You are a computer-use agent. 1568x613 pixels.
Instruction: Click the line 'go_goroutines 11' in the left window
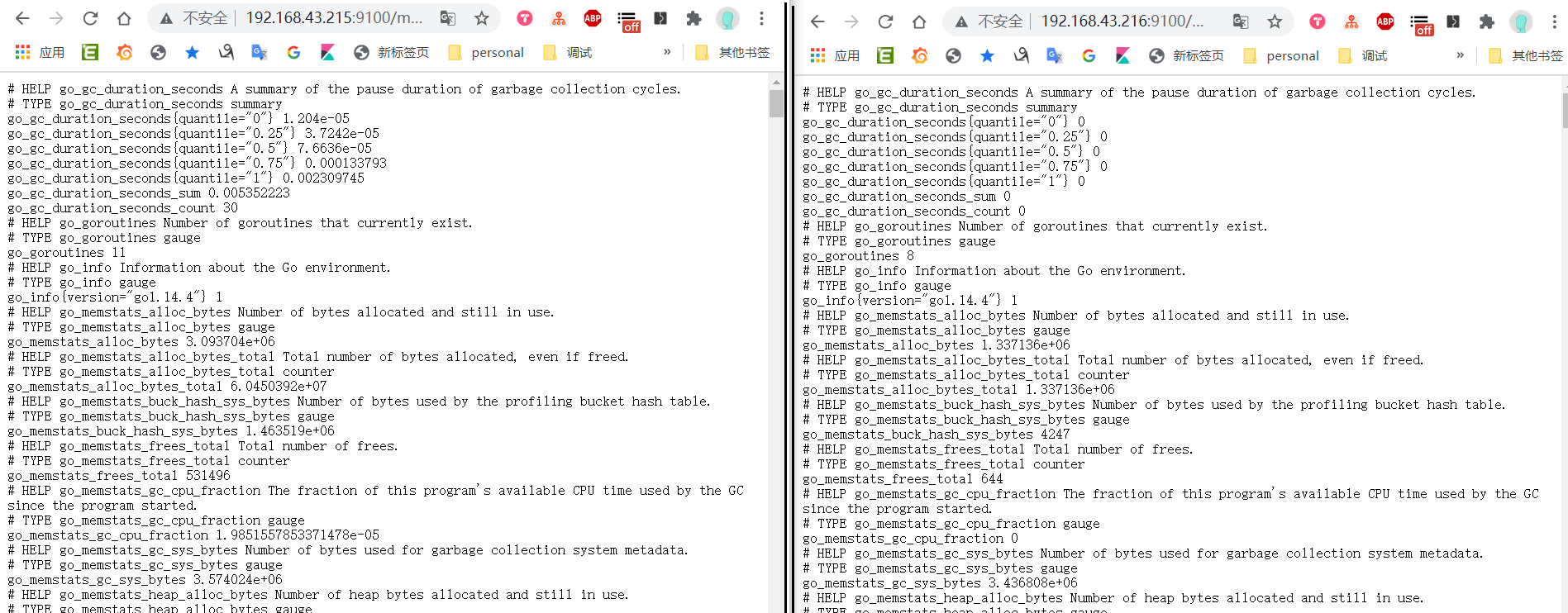67,253
